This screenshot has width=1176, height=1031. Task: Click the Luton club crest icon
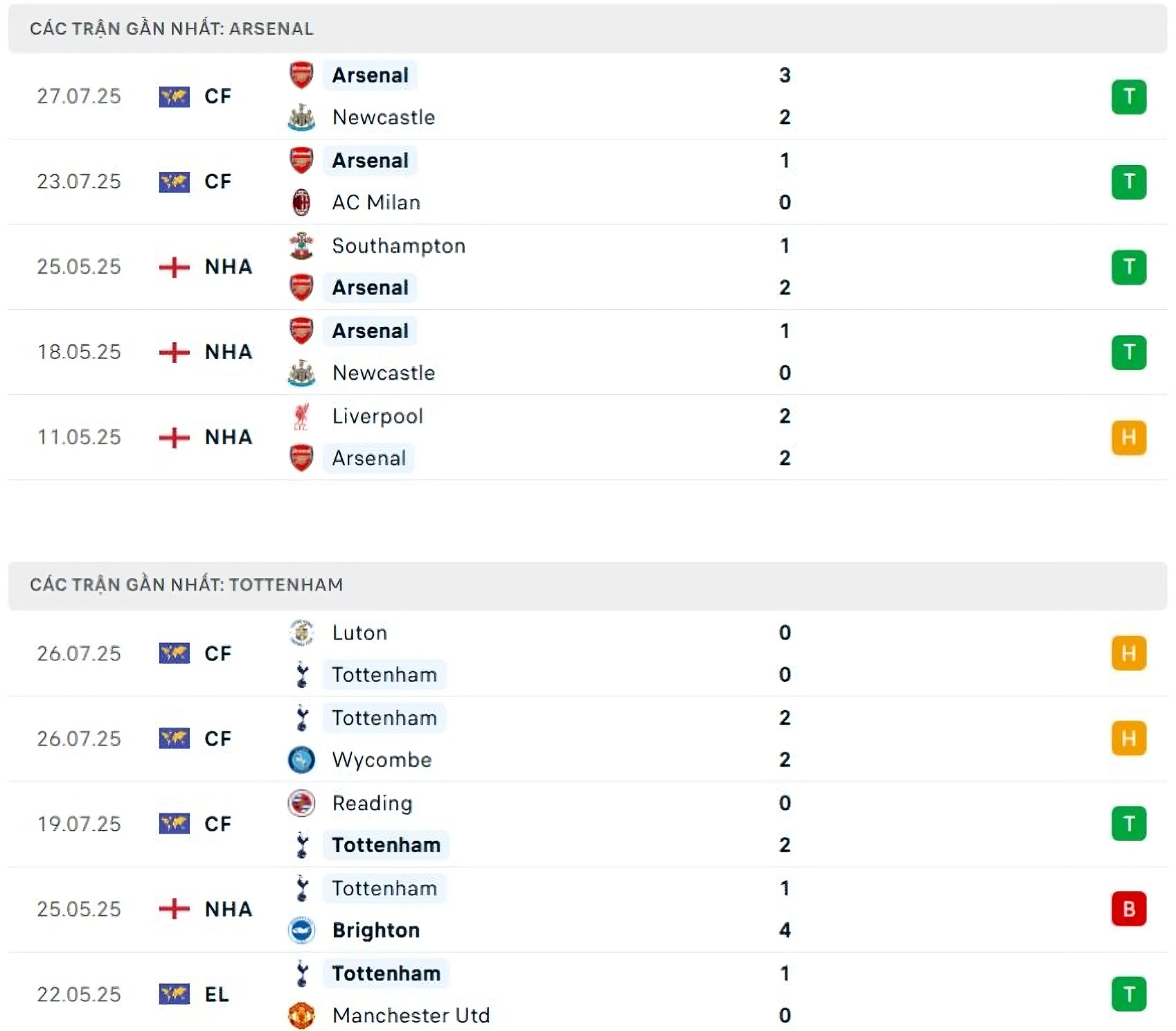[301, 633]
